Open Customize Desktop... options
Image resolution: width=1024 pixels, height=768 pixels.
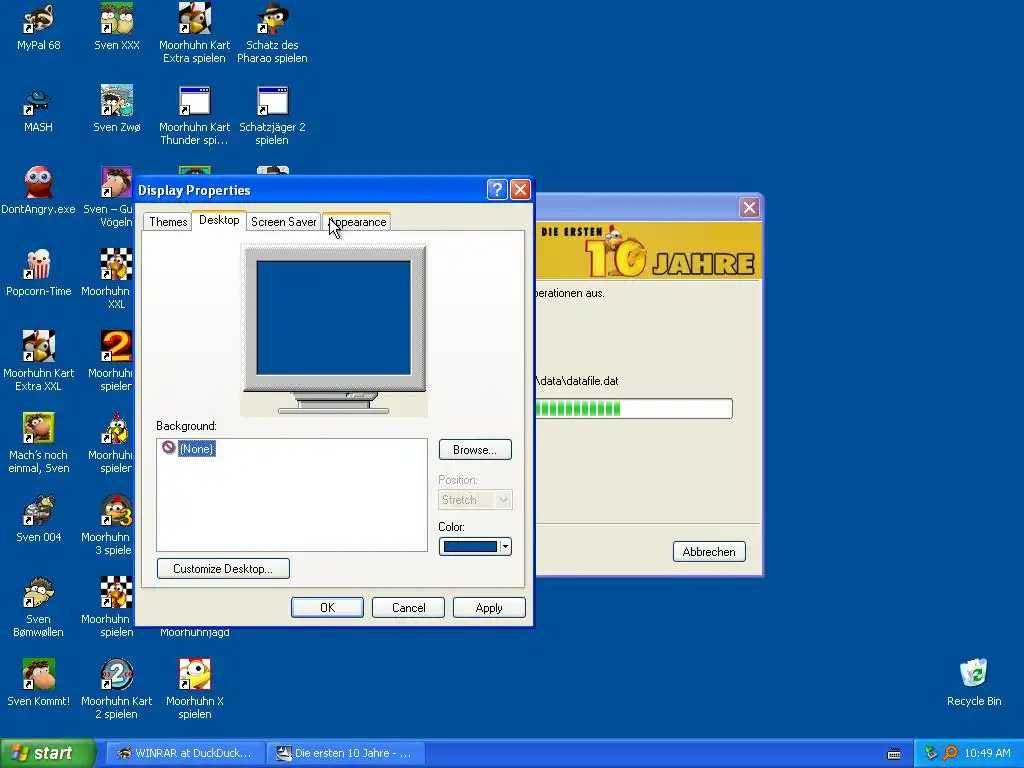coord(223,569)
